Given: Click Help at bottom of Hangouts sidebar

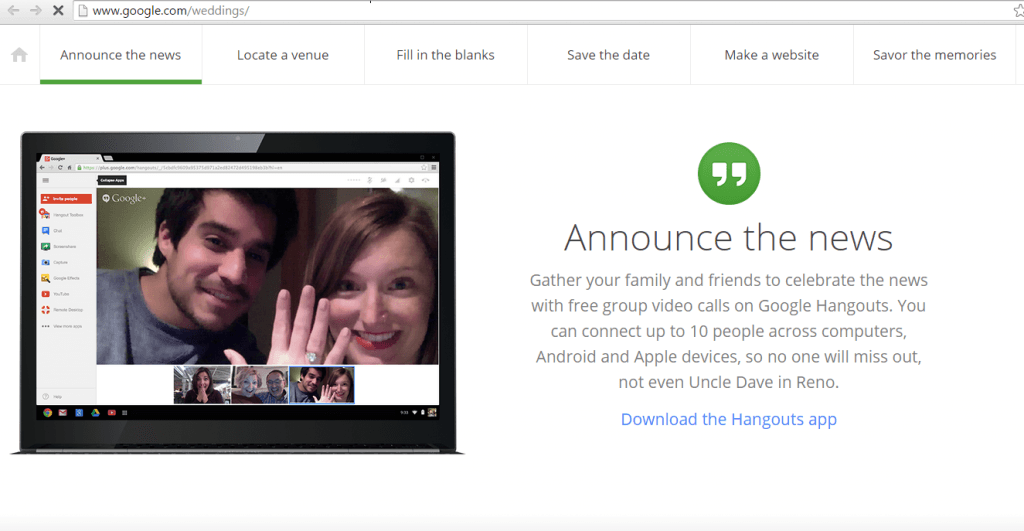Looking at the screenshot, I should pos(52,396).
